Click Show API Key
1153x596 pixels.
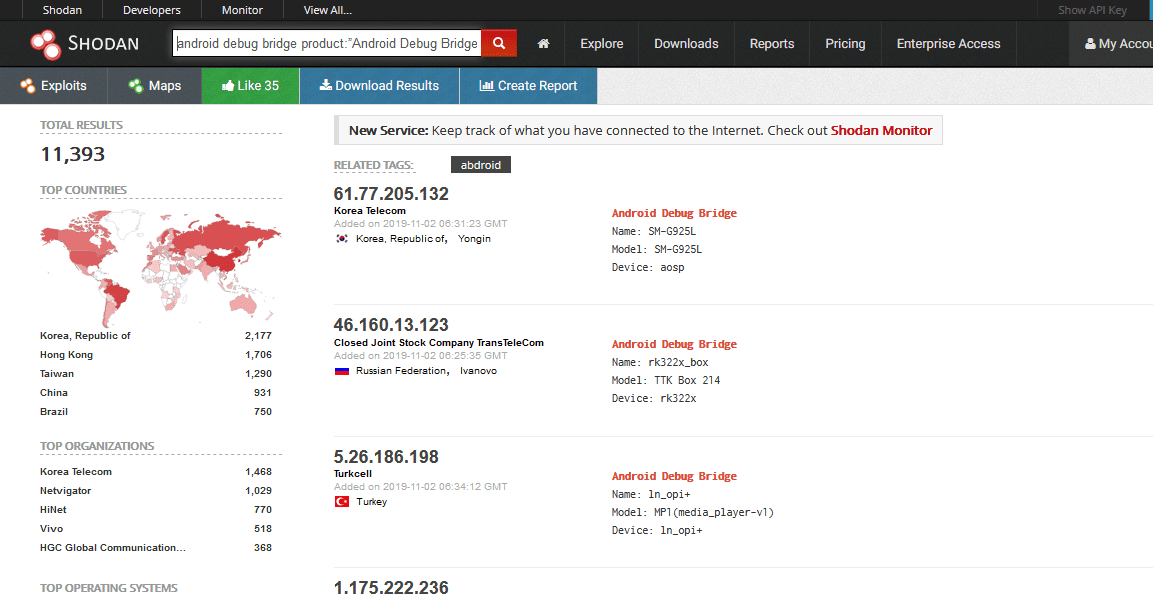(x=1092, y=10)
